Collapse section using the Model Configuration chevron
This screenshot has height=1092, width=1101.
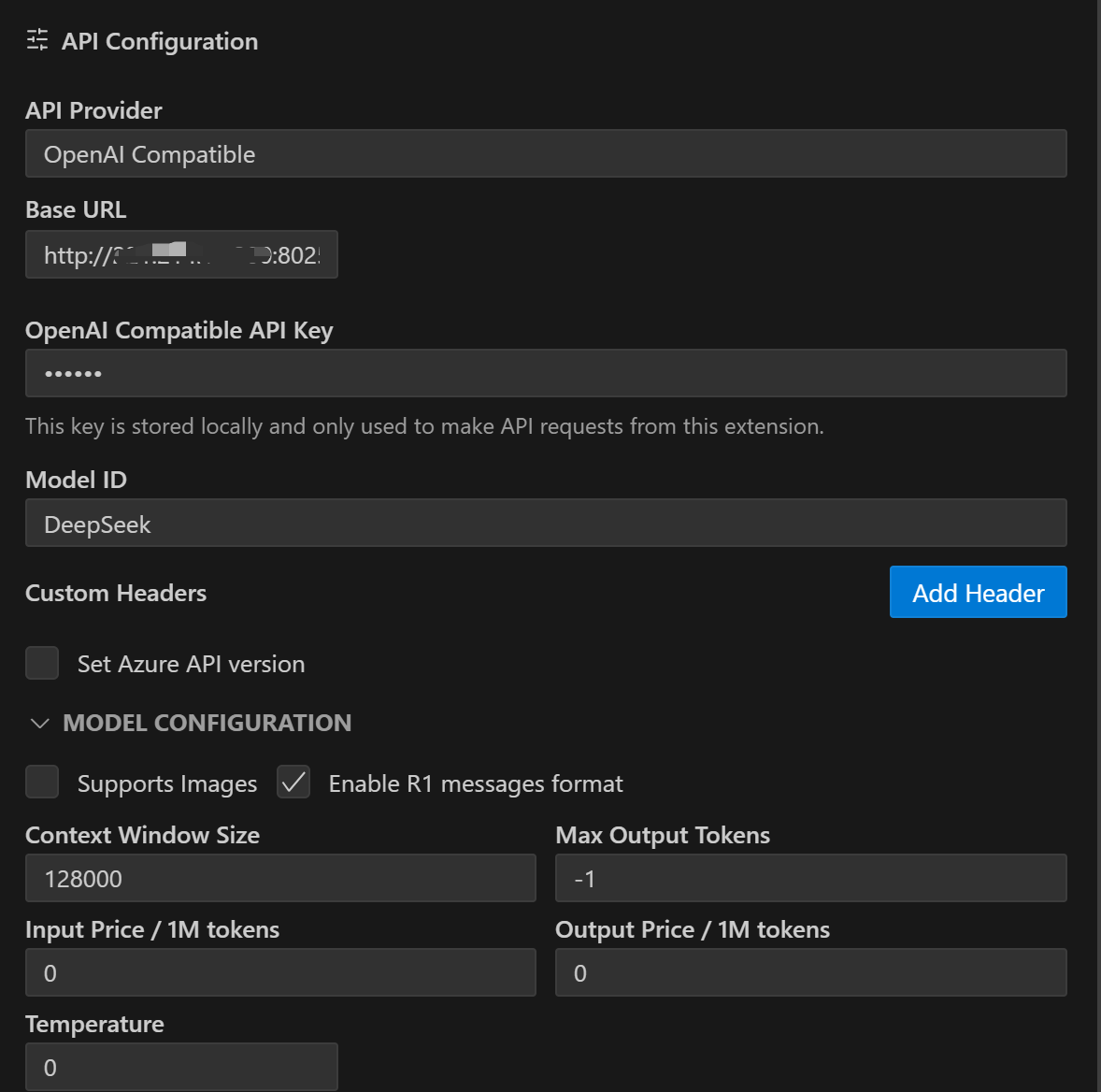pos(39,724)
